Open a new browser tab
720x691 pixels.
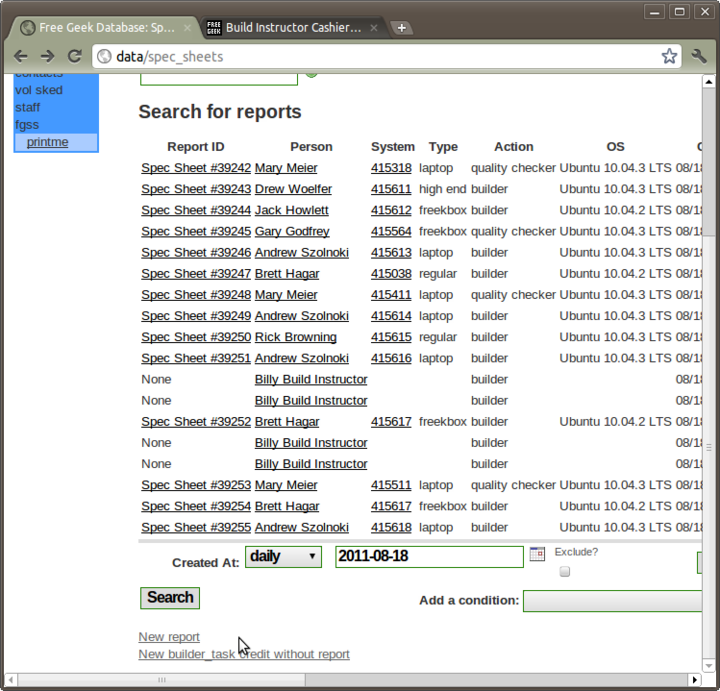[x=401, y=28]
